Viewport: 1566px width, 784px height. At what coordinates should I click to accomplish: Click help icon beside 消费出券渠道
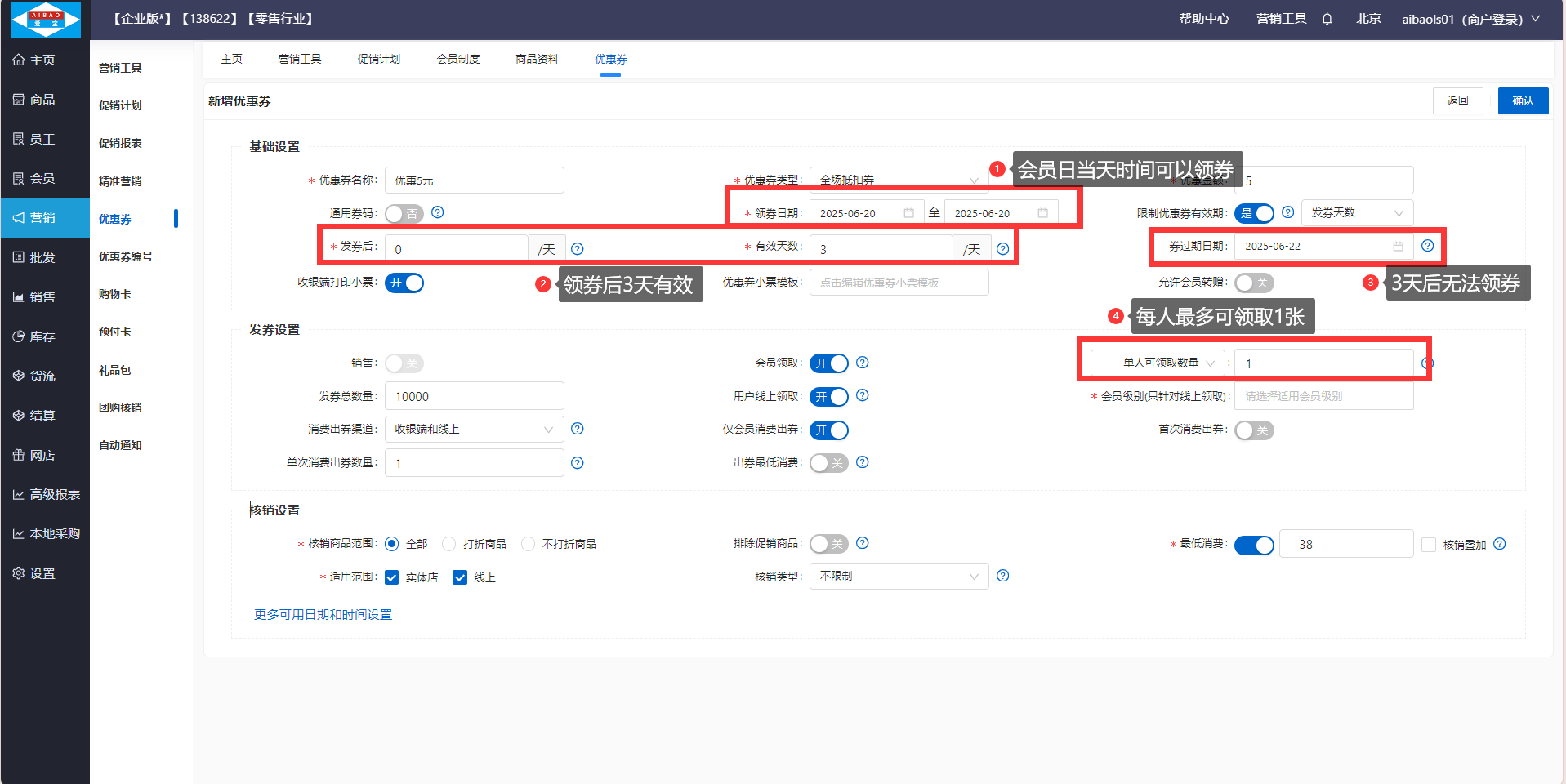(578, 429)
